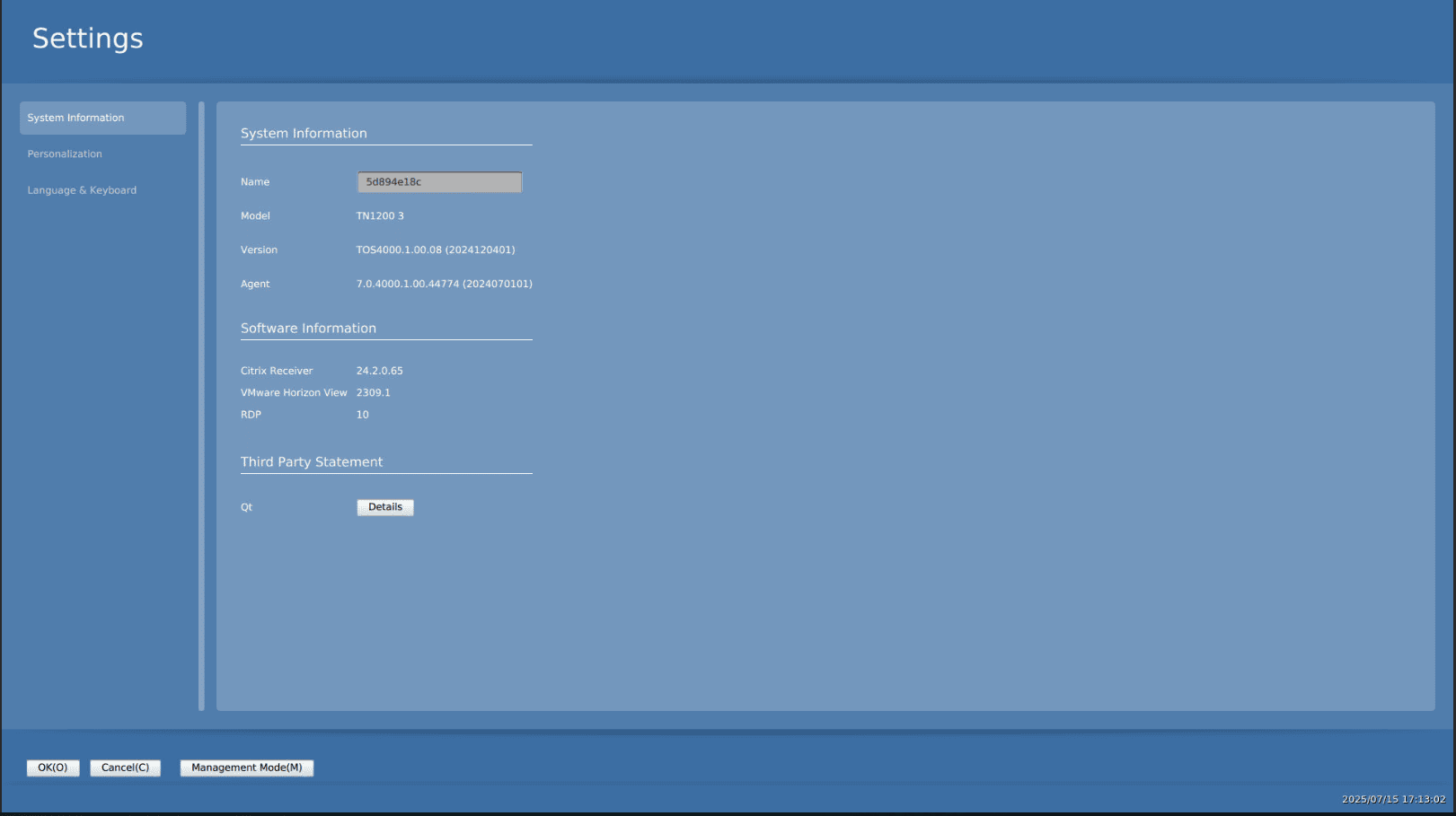Image resolution: width=1456 pixels, height=816 pixels.
Task: Click the VMware Horizon View label
Action: click(294, 393)
